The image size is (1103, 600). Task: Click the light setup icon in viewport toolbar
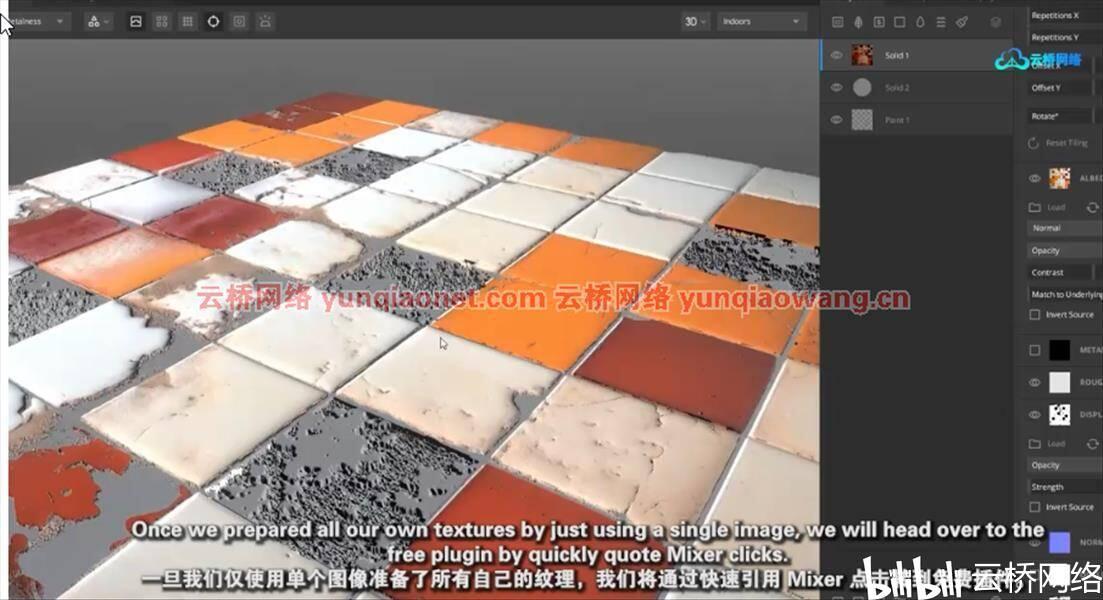(265, 22)
